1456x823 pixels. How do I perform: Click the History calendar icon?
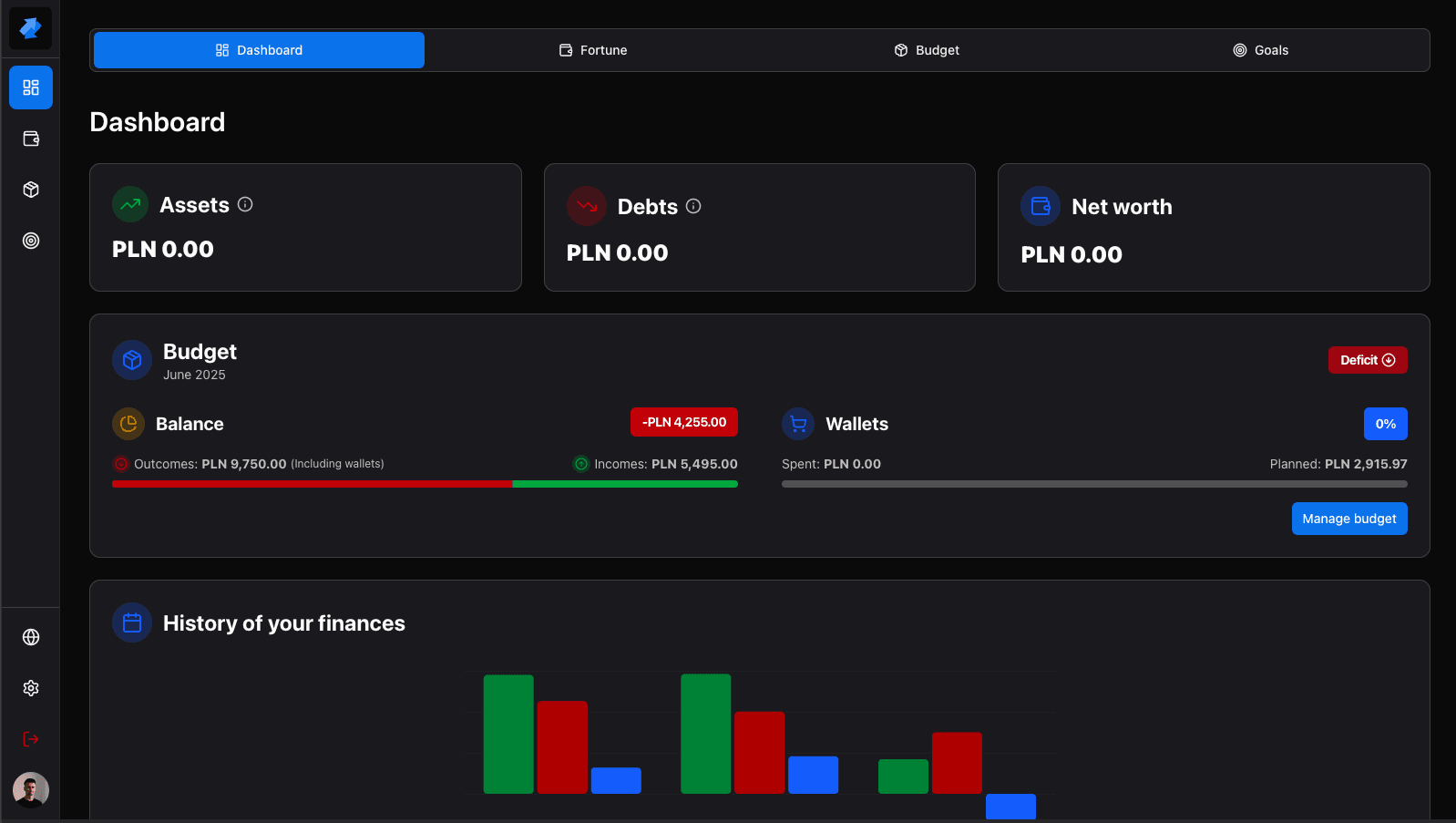click(132, 622)
